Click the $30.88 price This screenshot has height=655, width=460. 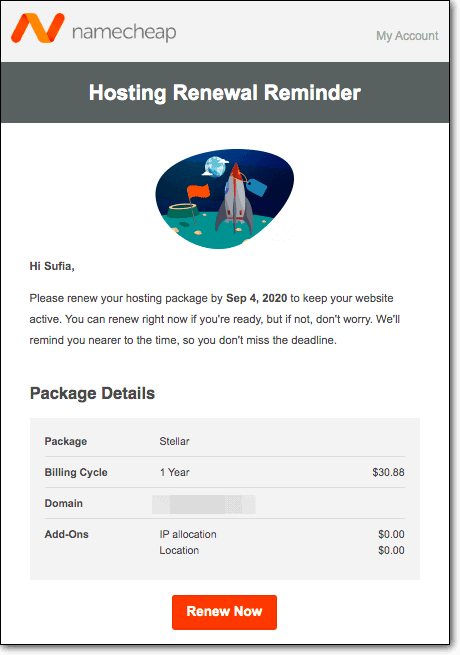388,472
